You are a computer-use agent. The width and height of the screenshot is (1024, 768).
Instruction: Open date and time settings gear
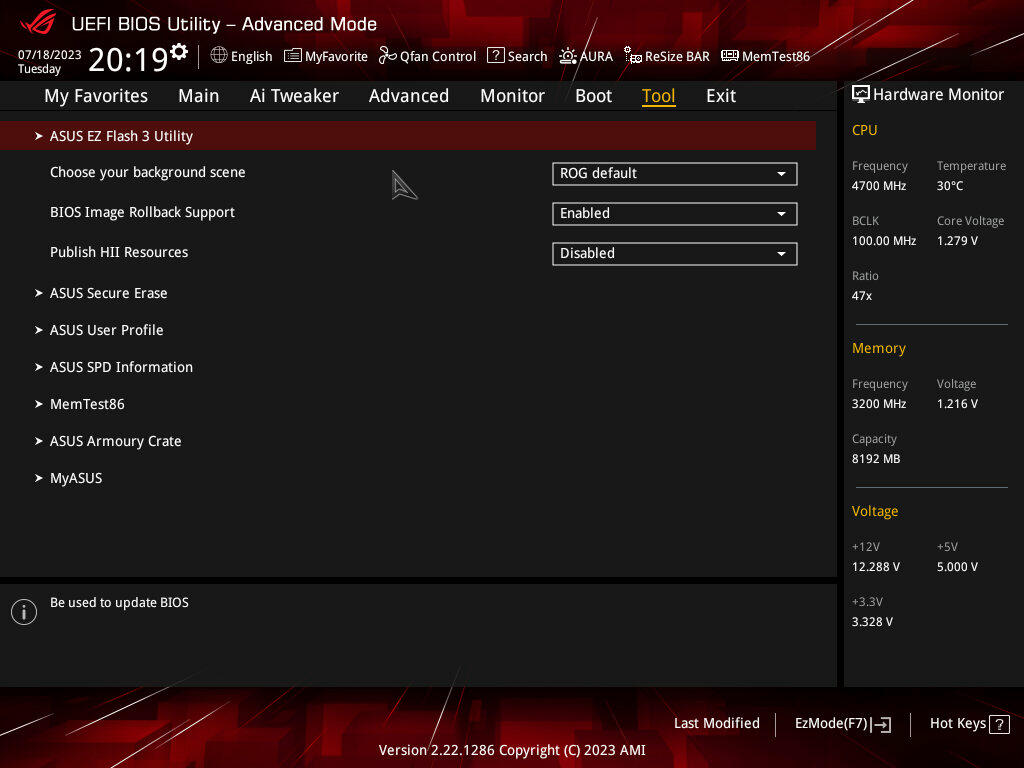(x=179, y=51)
